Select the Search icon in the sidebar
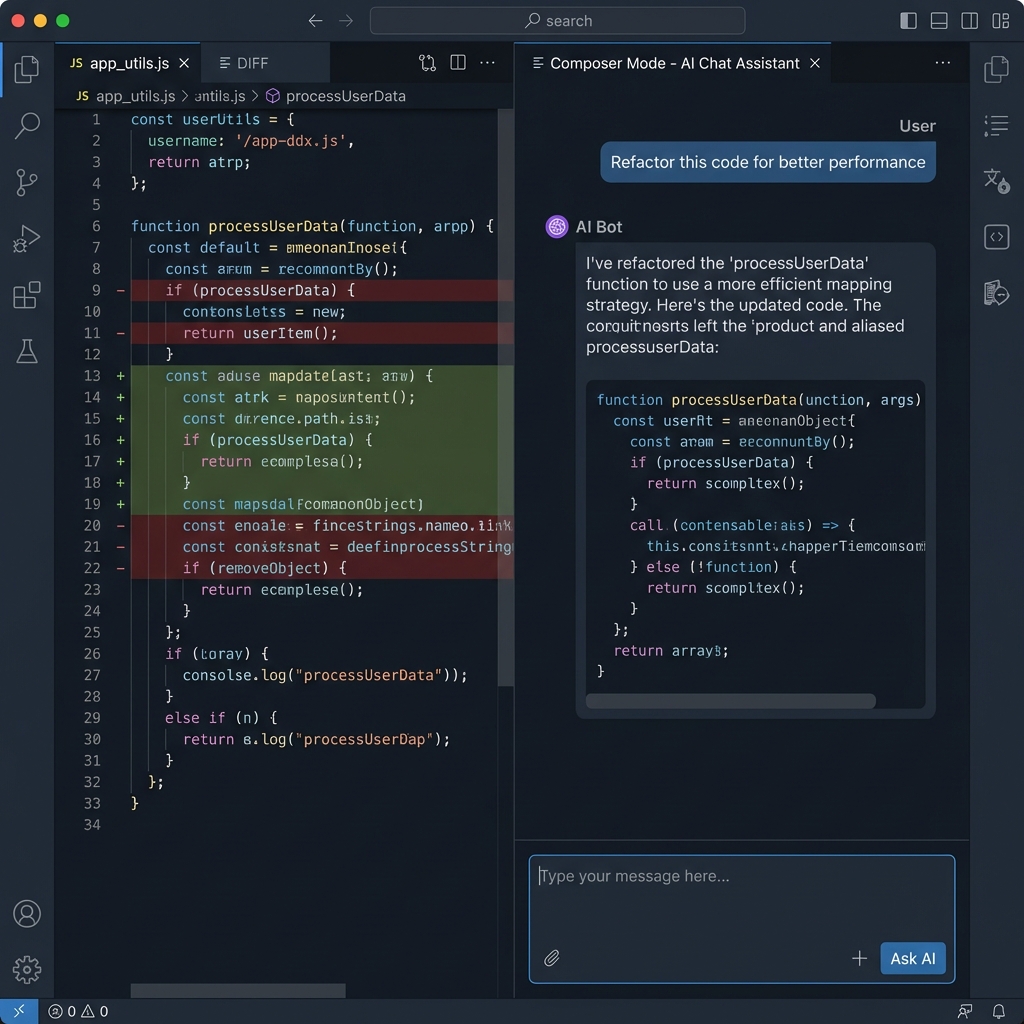 tap(27, 126)
